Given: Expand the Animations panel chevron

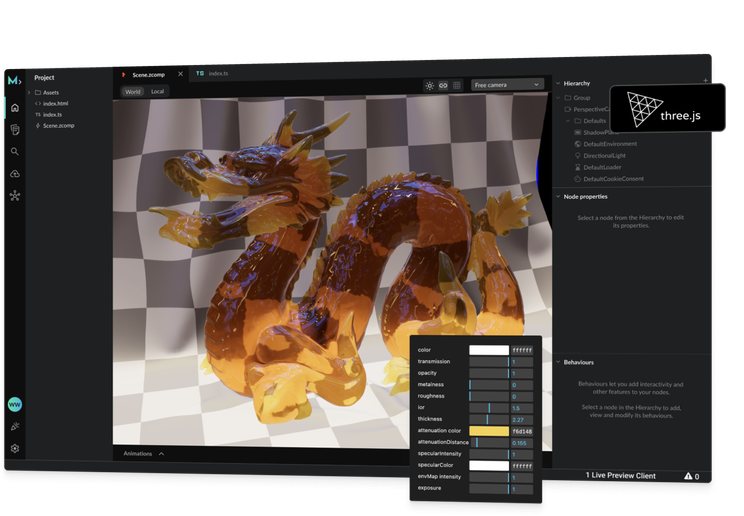Looking at the screenshot, I should tap(161, 454).
